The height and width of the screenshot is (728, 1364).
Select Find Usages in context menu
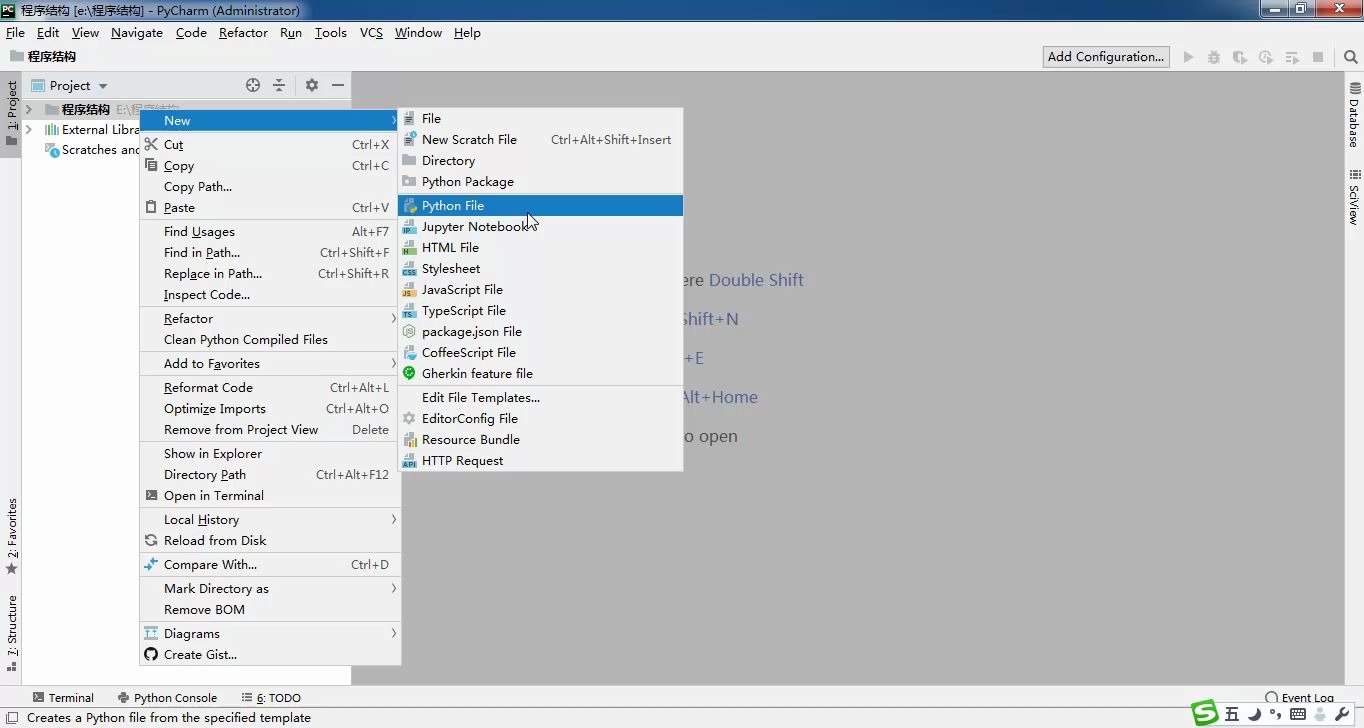tap(270, 231)
